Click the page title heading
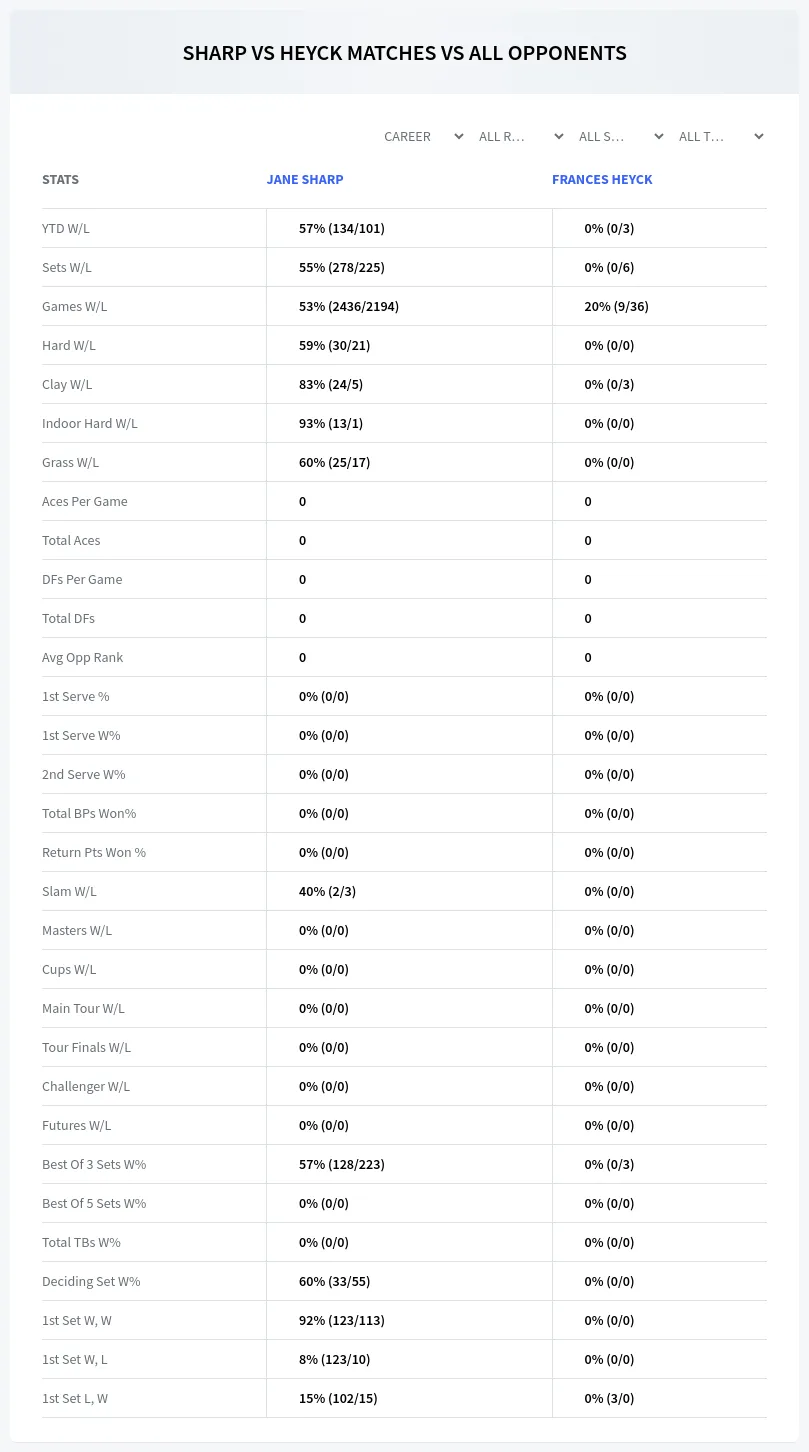 coord(404,53)
